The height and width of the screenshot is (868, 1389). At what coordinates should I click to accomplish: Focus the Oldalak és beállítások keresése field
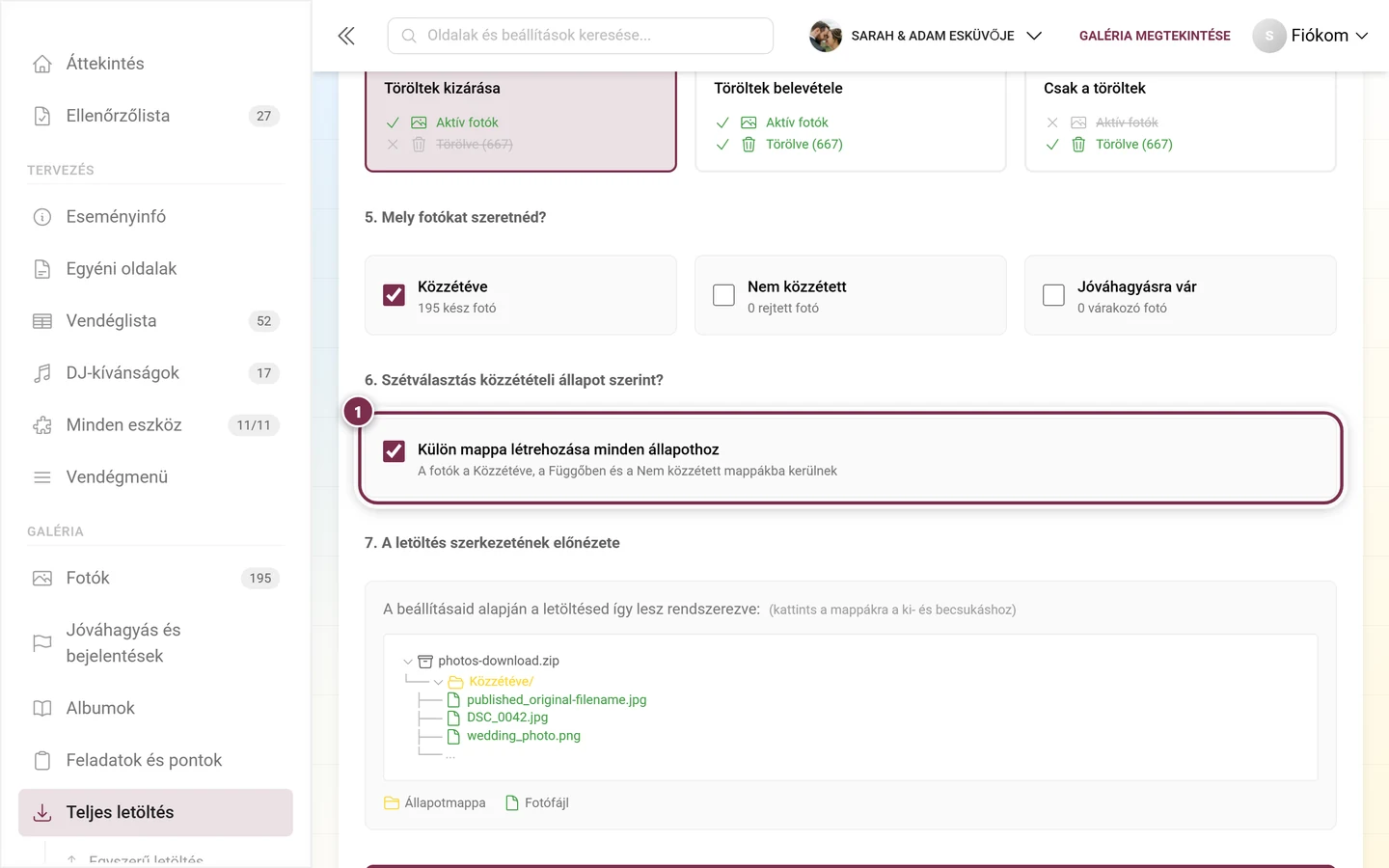coord(581,36)
